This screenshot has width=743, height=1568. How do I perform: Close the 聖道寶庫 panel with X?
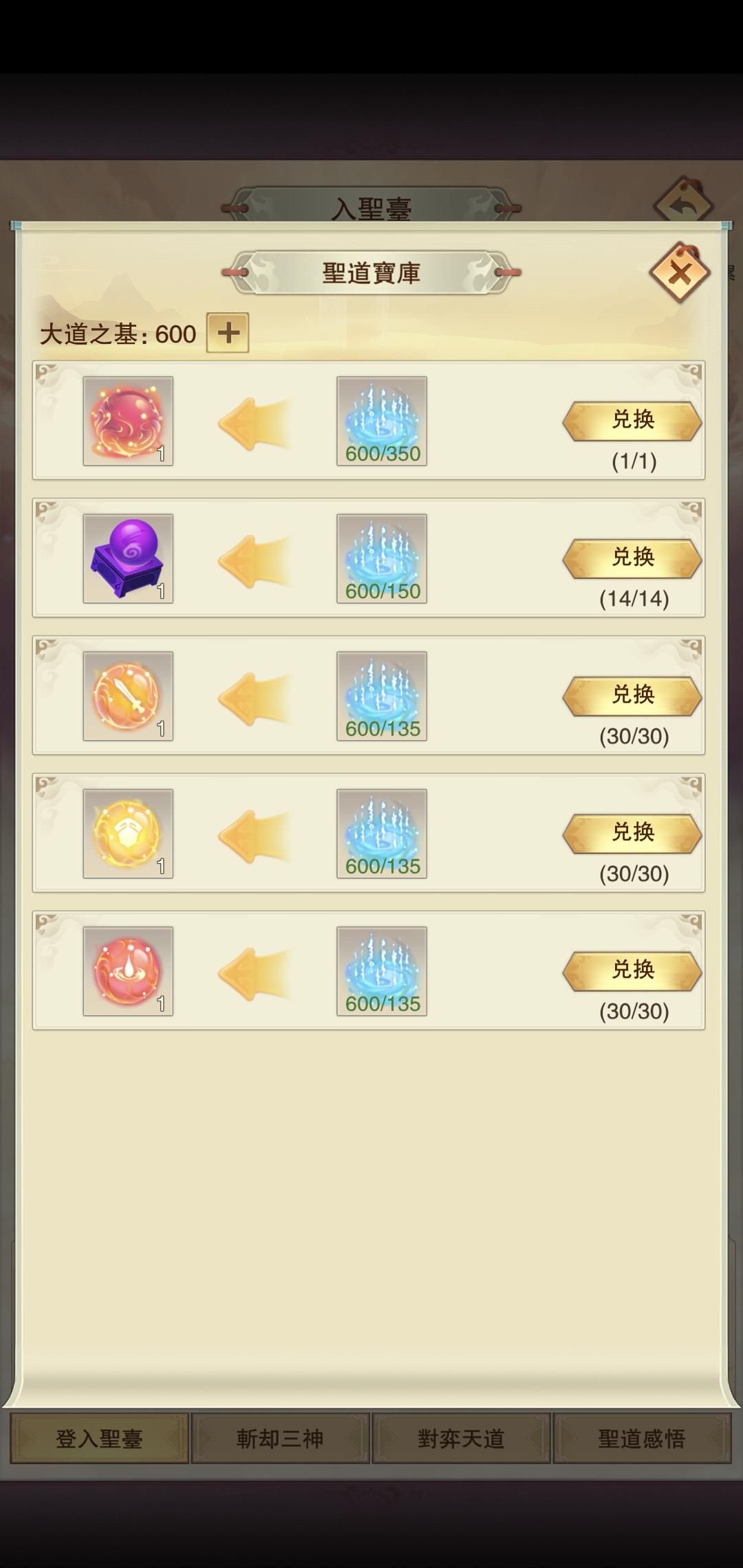click(x=680, y=272)
